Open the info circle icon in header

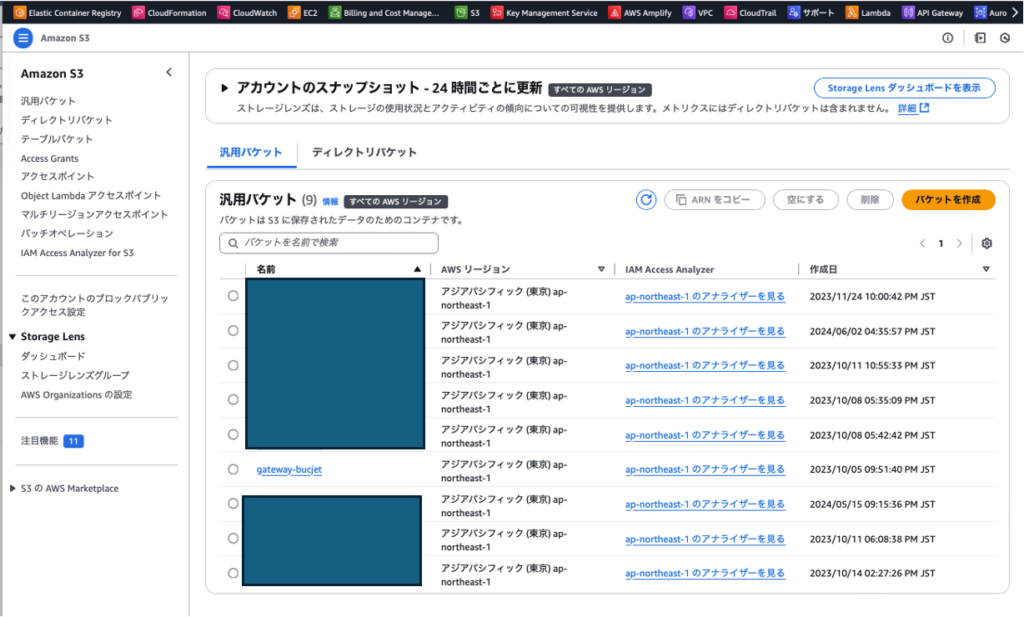pyautogui.click(x=948, y=38)
